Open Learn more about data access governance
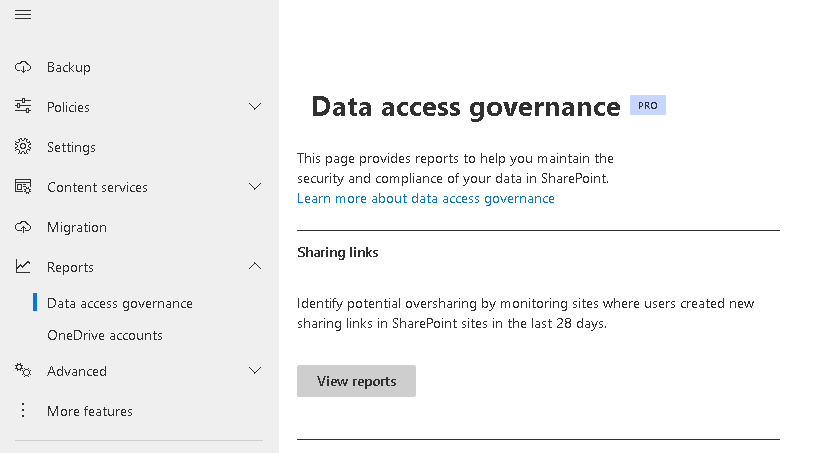Screen dimensions: 819x453 (x=426, y=199)
